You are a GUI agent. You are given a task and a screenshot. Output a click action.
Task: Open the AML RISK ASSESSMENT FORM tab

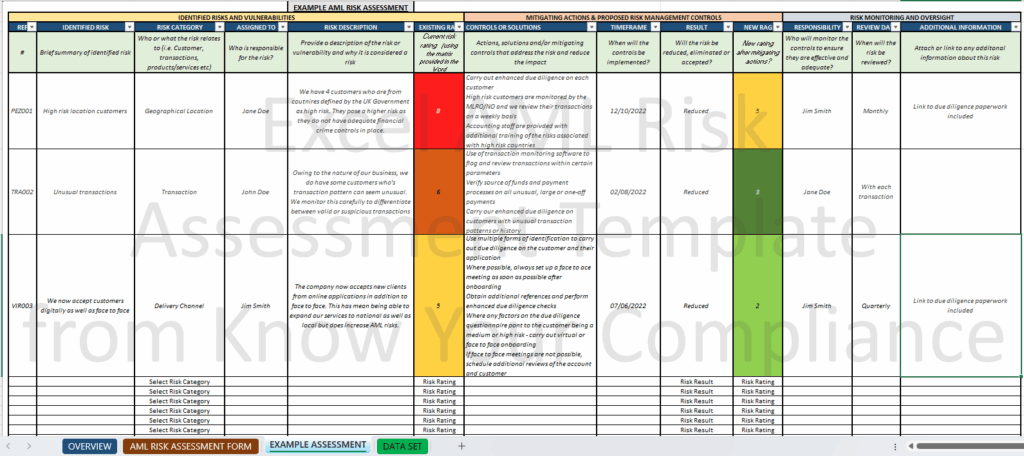[x=191, y=446]
